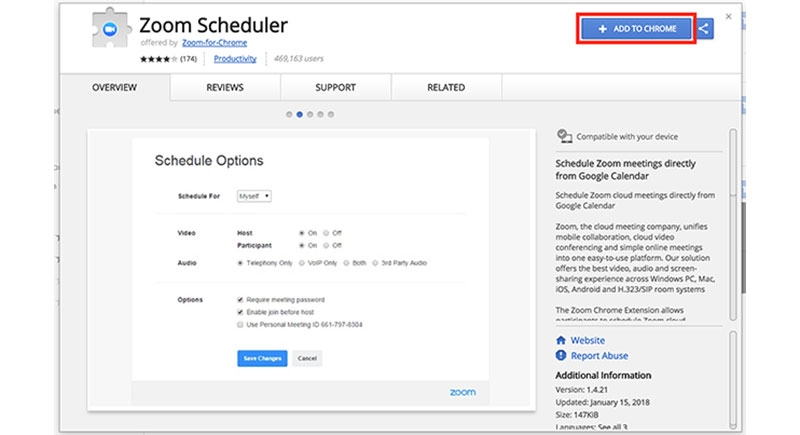800x435 pixels.
Task: Select Telephony Only audio option
Action: pos(240,263)
